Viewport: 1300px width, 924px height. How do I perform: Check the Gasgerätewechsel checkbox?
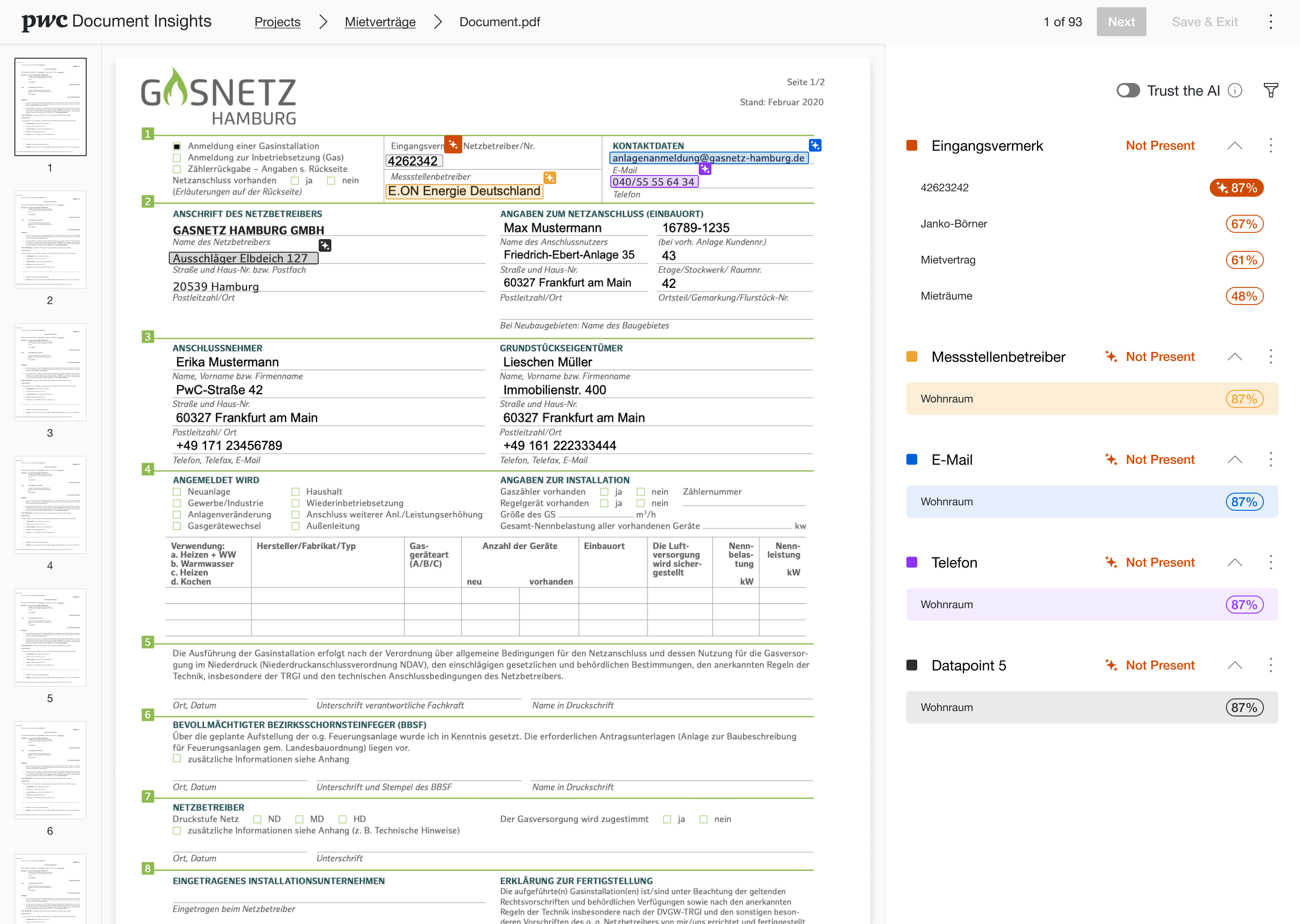tap(176, 526)
